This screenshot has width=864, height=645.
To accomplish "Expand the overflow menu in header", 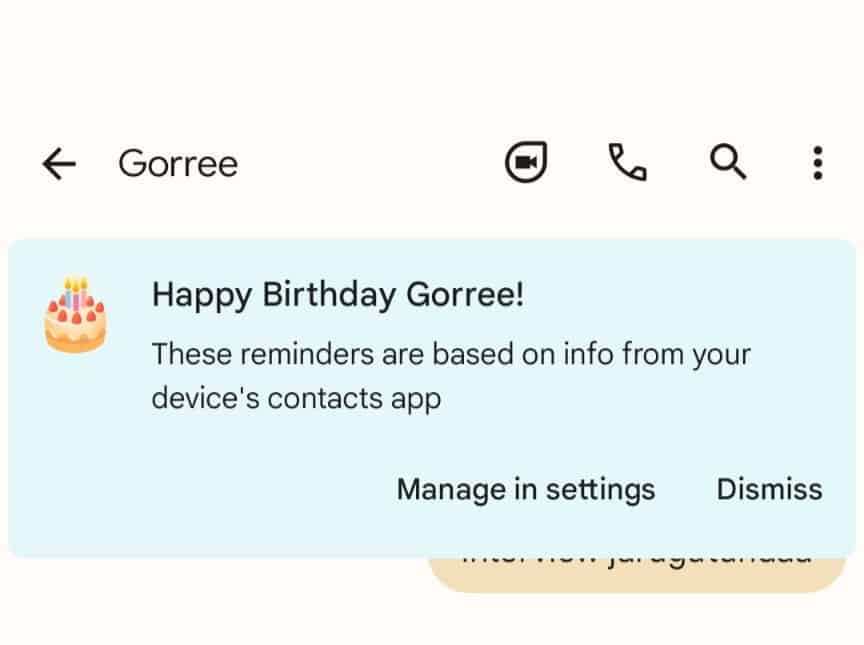I will (x=818, y=162).
